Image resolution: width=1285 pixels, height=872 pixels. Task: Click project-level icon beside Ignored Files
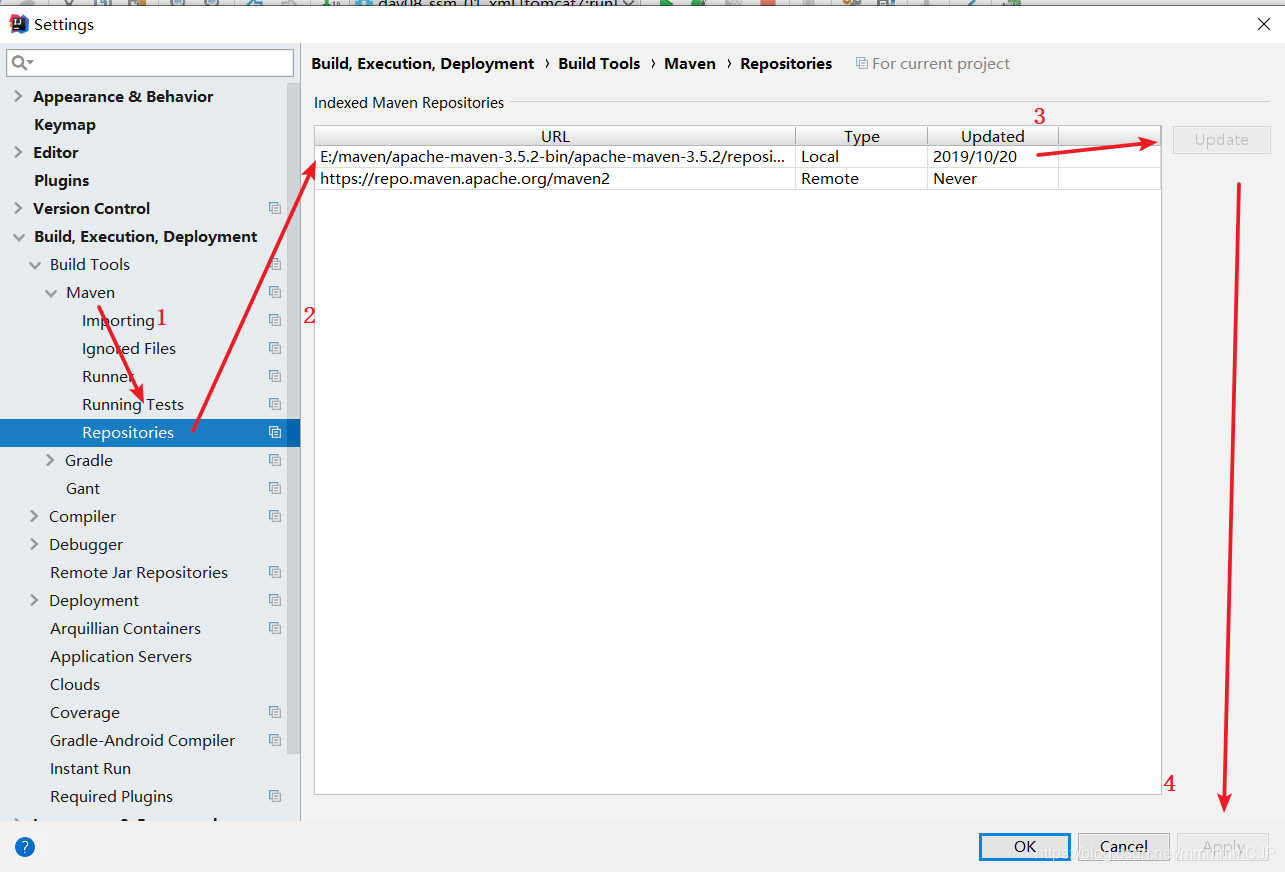[275, 348]
